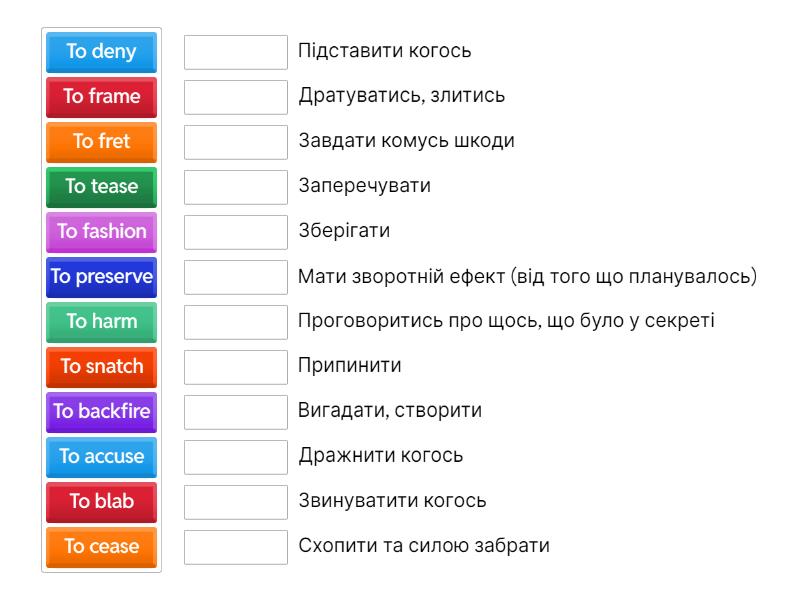This screenshot has height=600, width=800.
Task: Click the box next to 'Зберігати'
Action: click(x=235, y=232)
